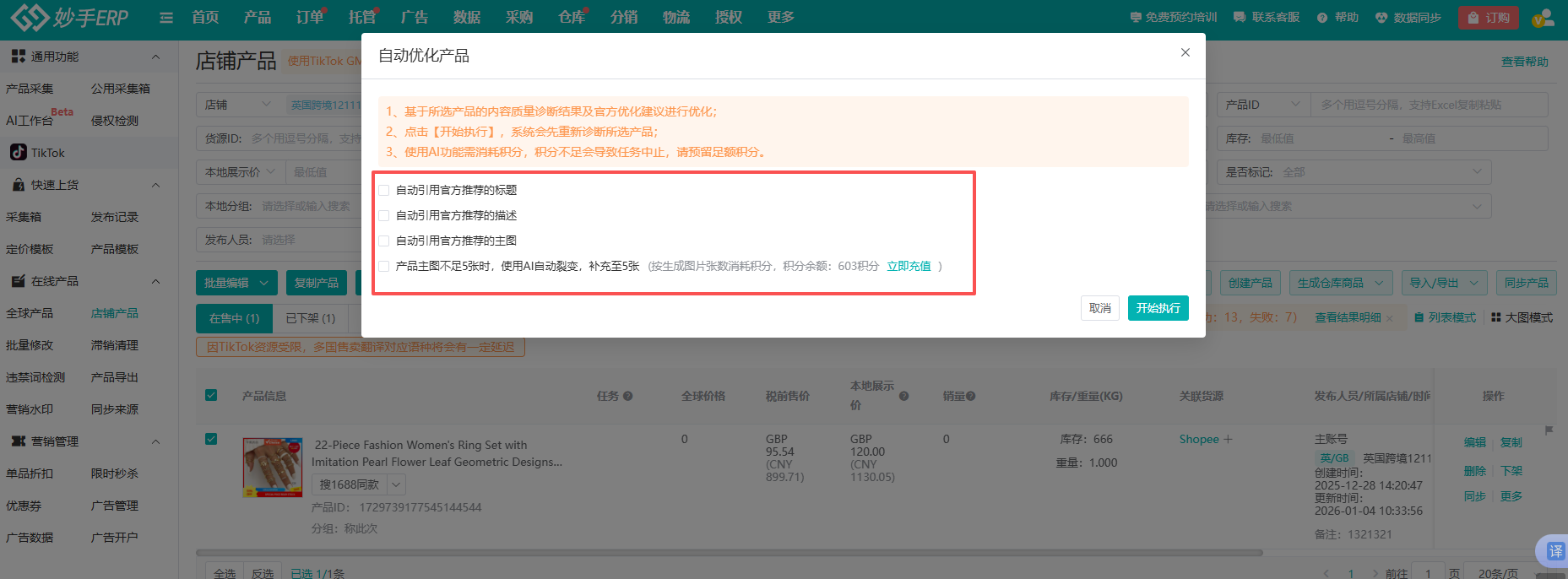Screen dimensions: 1568x579
Task: Collapse the 通用功能 sidebar section
Action: click(155, 57)
